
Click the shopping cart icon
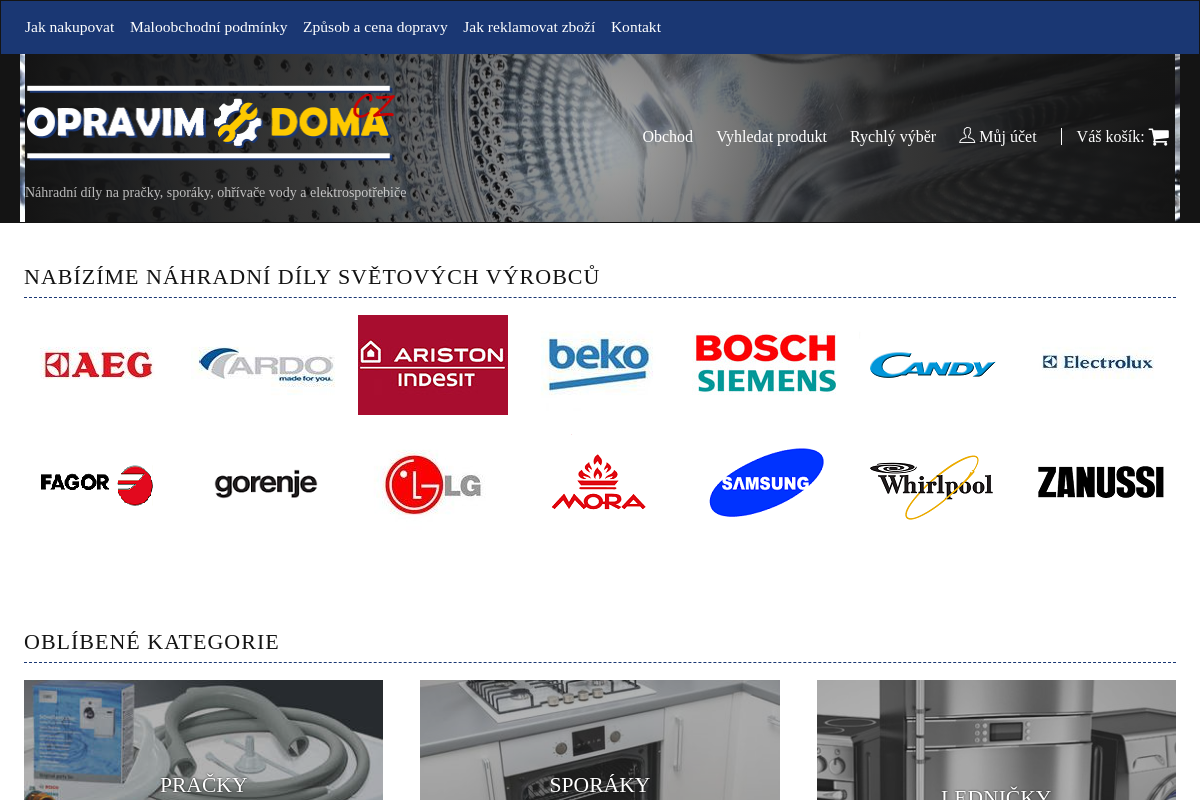tap(1159, 137)
